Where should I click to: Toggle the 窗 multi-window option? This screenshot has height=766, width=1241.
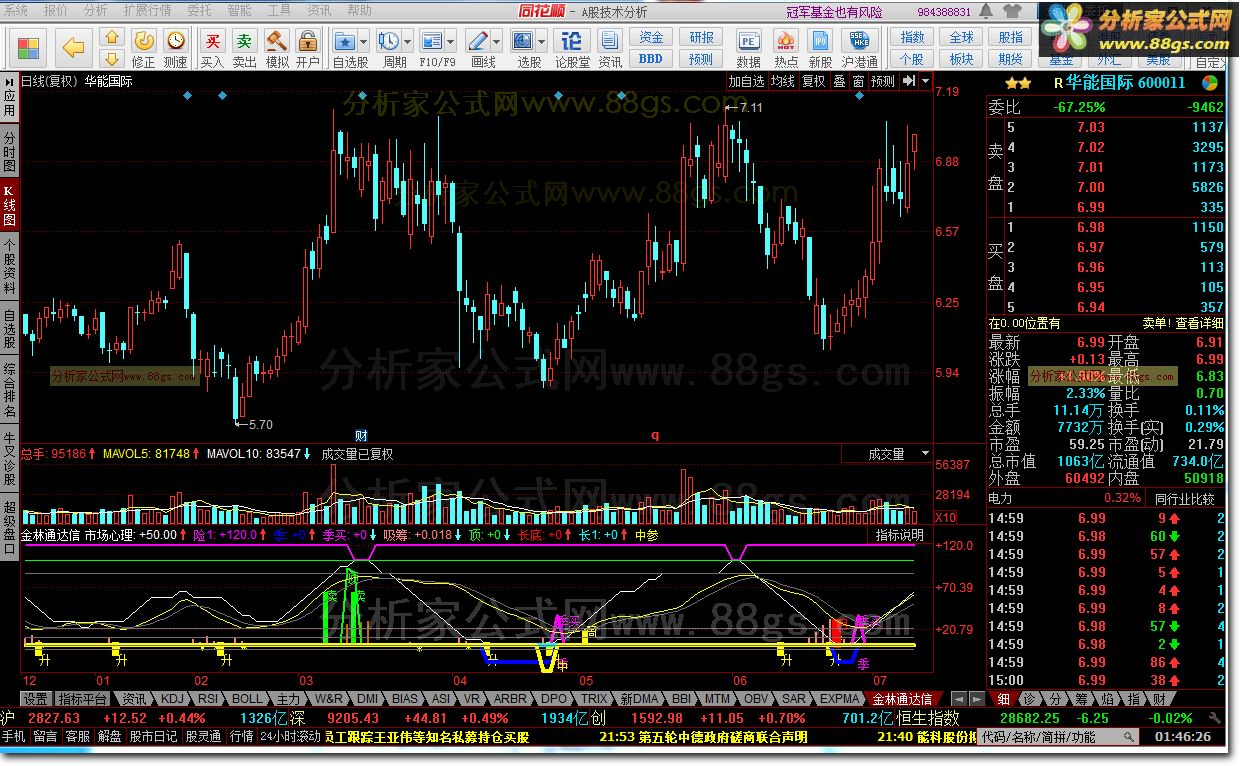[x=858, y=81]
